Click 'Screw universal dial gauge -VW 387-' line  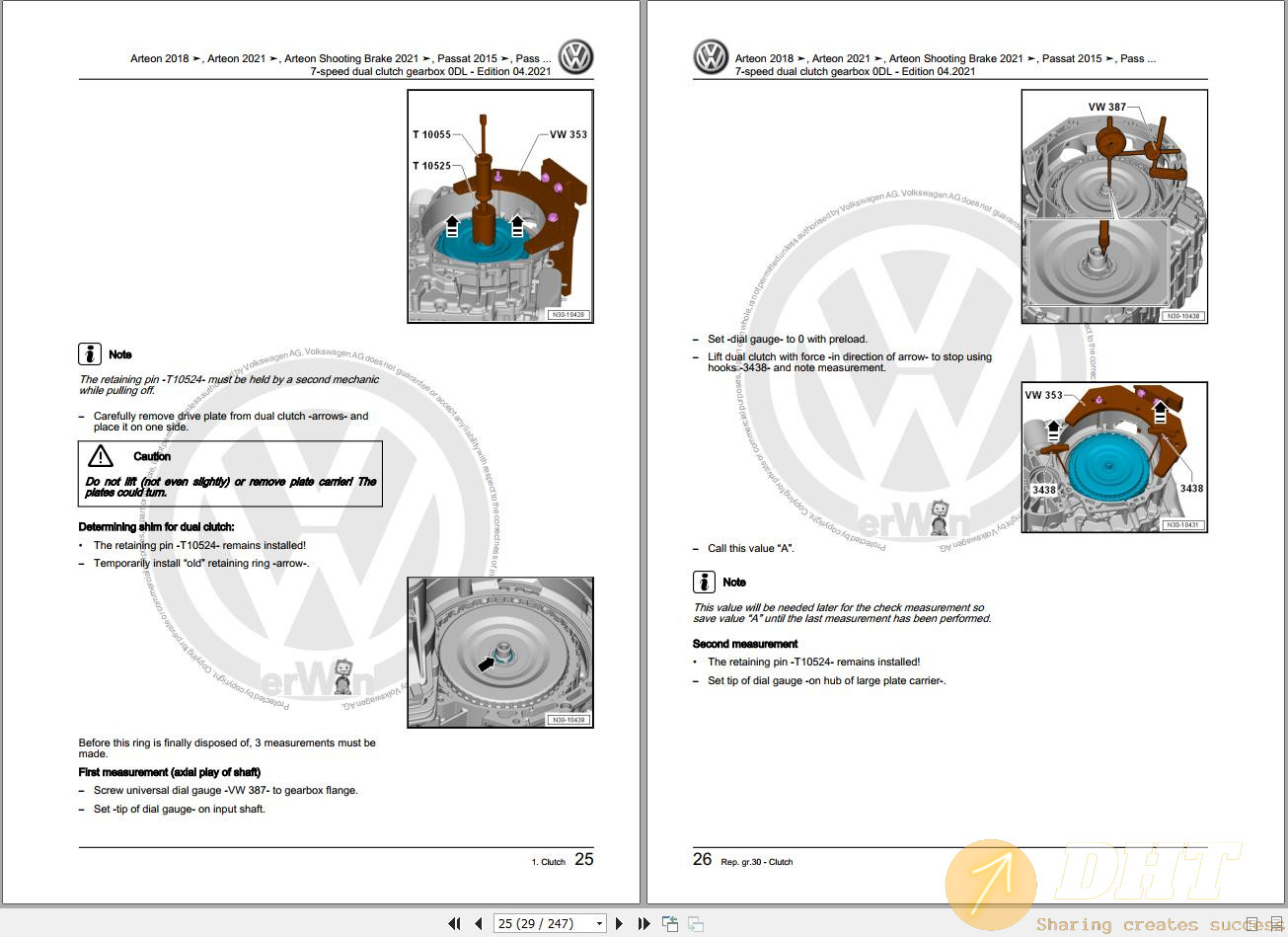(x=226, y=790)
